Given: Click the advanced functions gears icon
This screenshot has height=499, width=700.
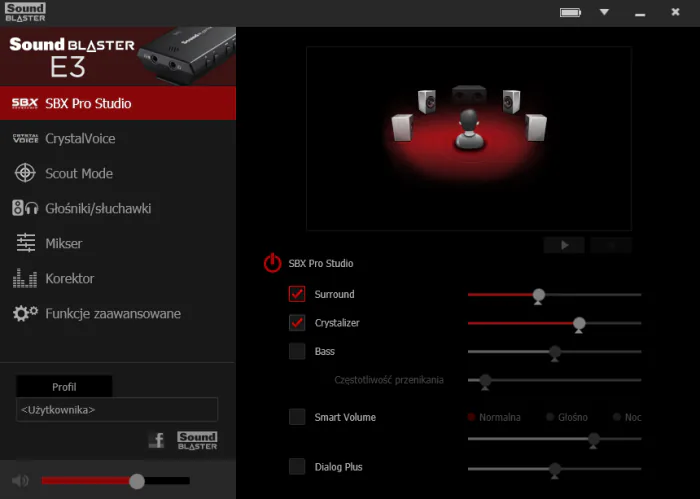Looking at the screenshot, I should click(x=25, y=313).
